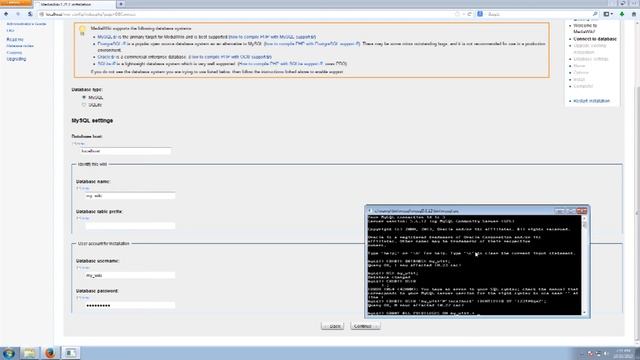Open the MySQL link in the notice
This screenshot has width=640, height=360.
(x=107, y=37)
